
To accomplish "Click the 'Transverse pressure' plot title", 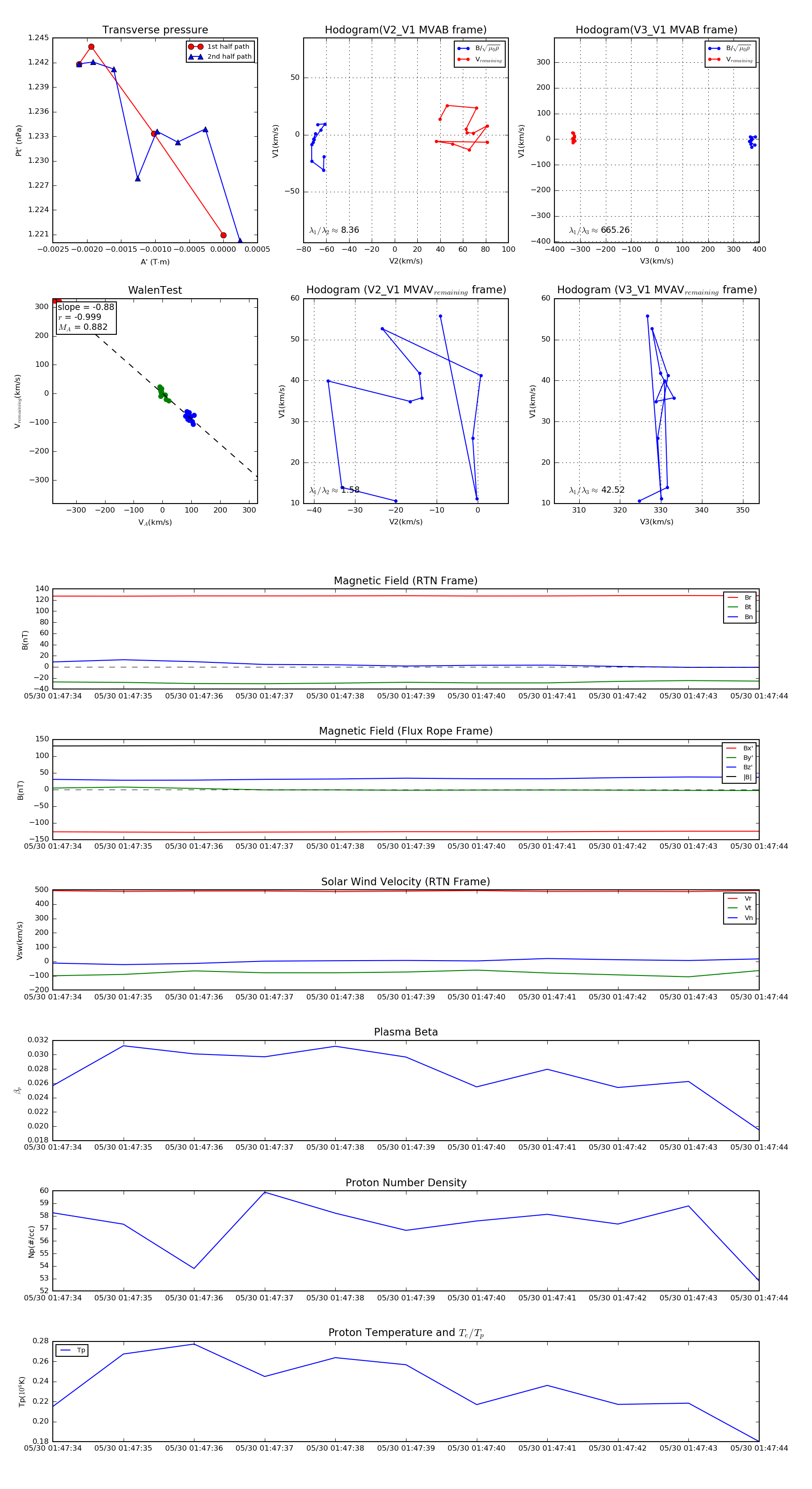I will (x=155, y=30).
